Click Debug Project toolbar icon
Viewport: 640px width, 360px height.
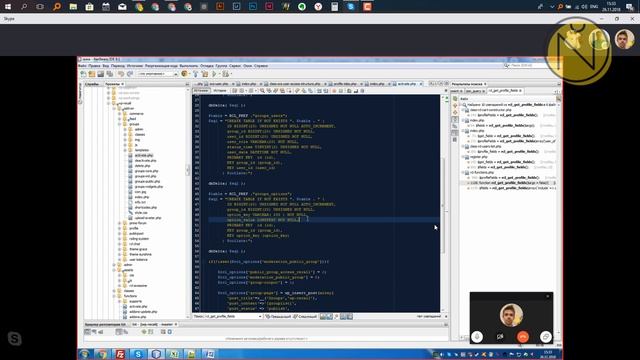(225, 74)
